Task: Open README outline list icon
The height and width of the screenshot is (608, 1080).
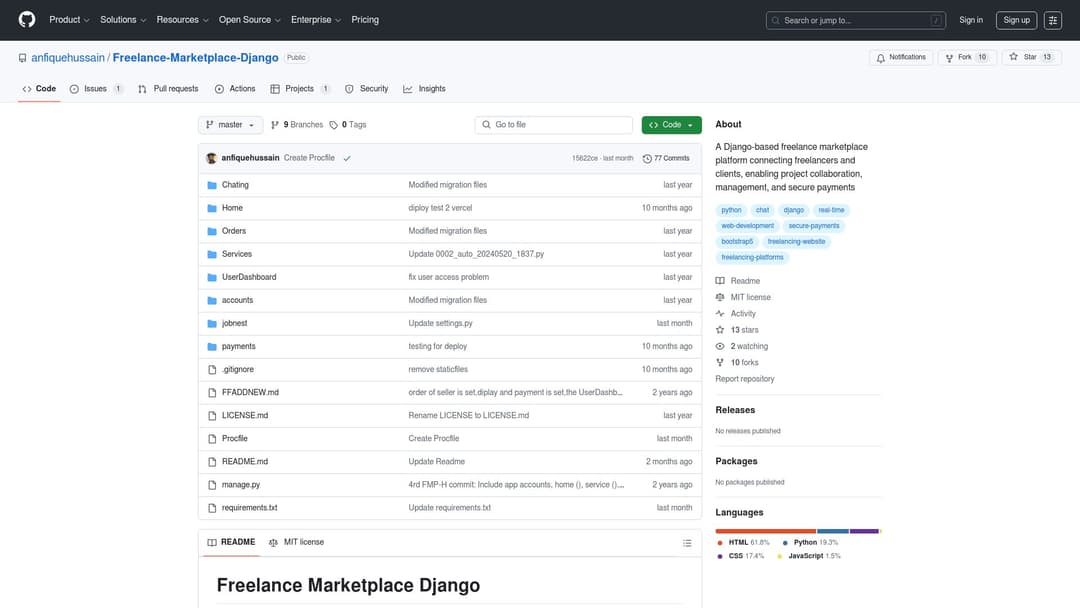Action: coord(687,543)
